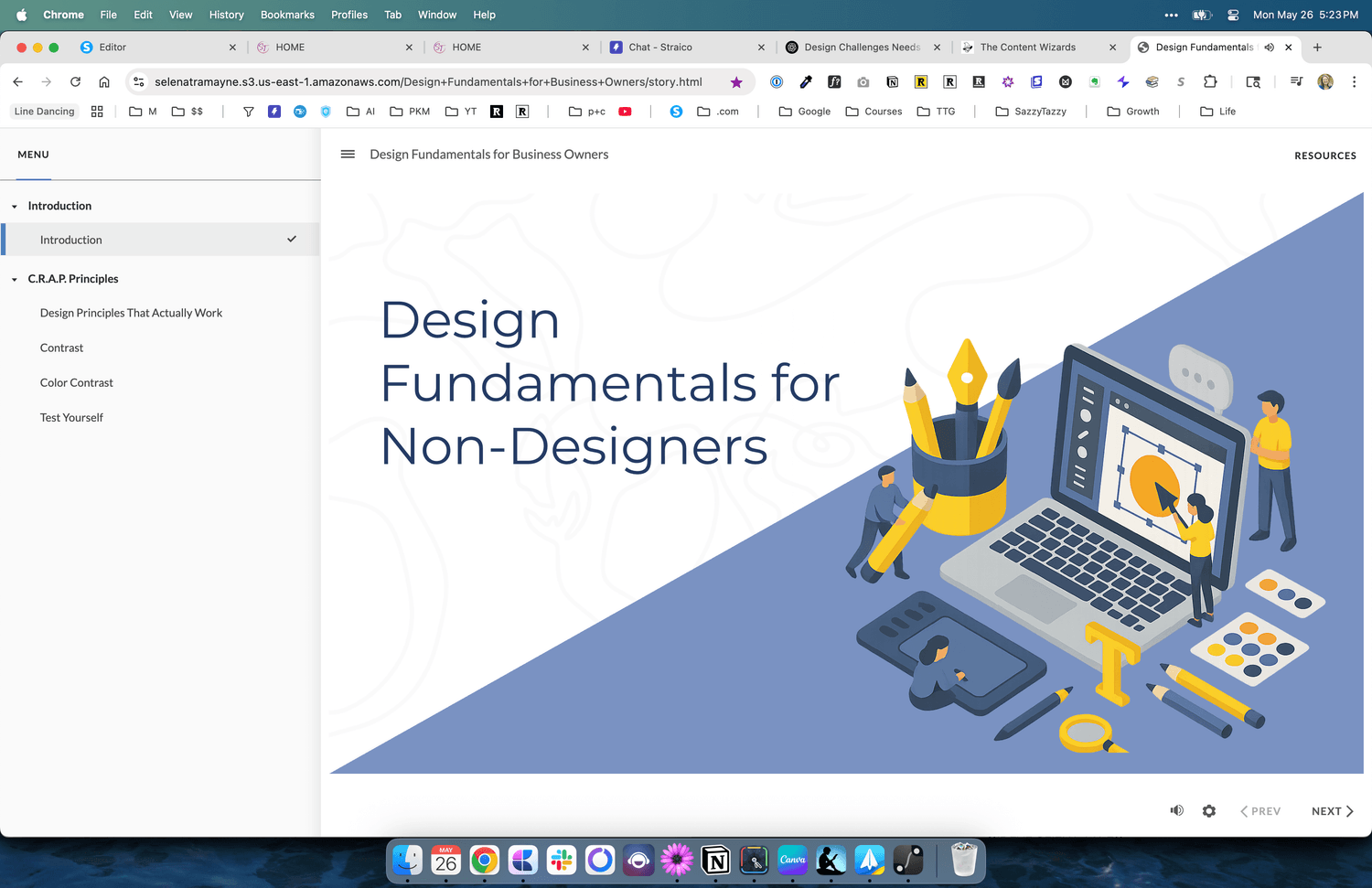
Task: Reload the page in Chrome
Action: [x=75, y=82]
